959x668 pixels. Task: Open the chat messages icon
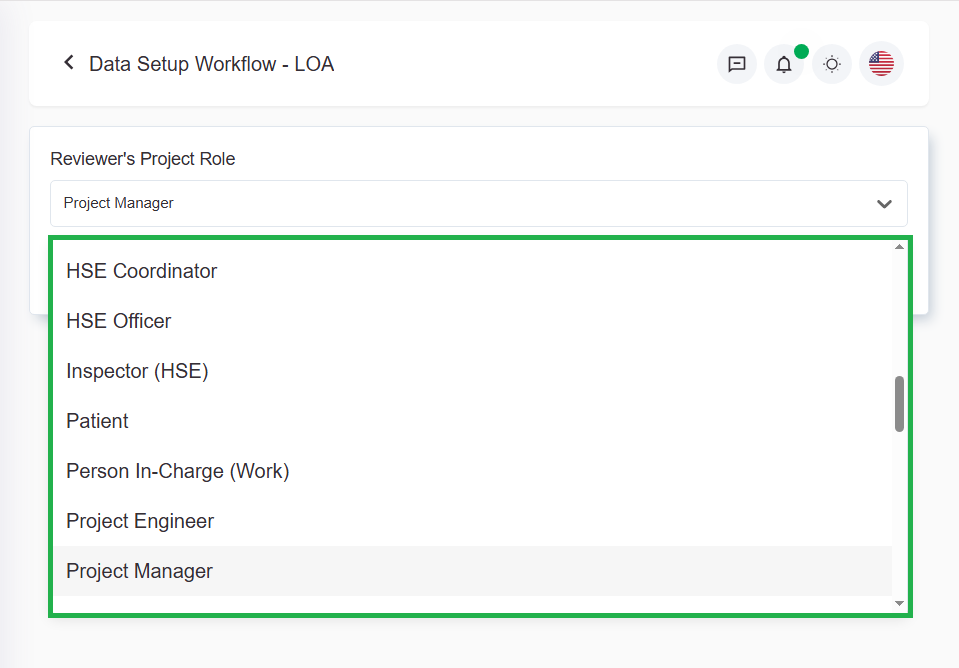tap(736, 64)
